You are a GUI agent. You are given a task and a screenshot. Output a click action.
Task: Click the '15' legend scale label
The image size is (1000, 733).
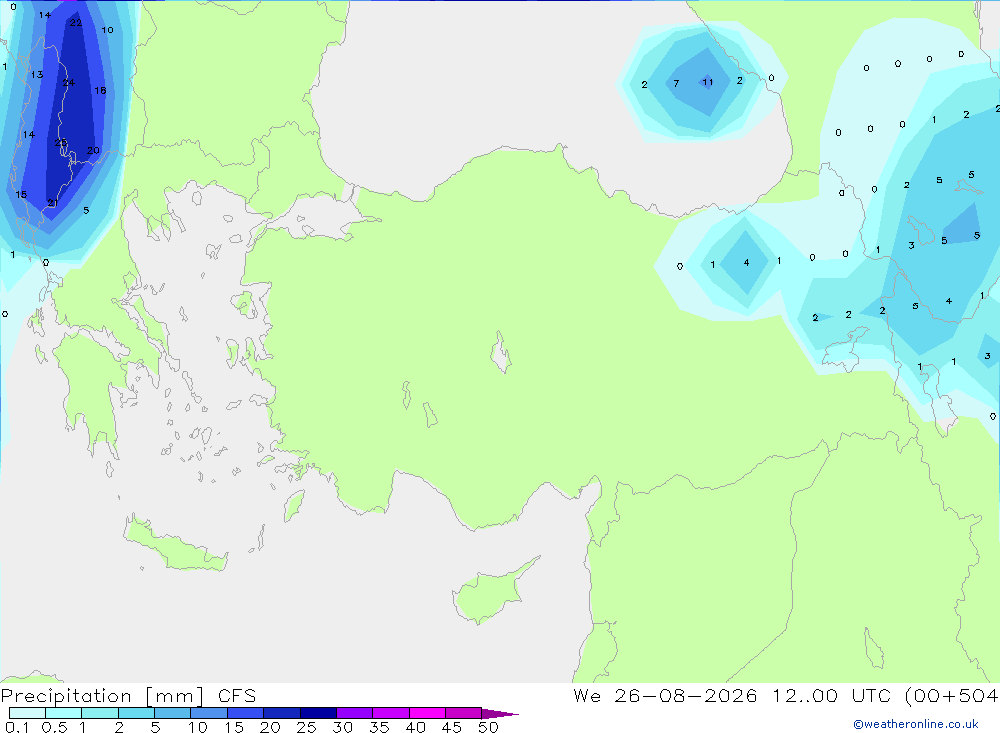coord(234,727)
